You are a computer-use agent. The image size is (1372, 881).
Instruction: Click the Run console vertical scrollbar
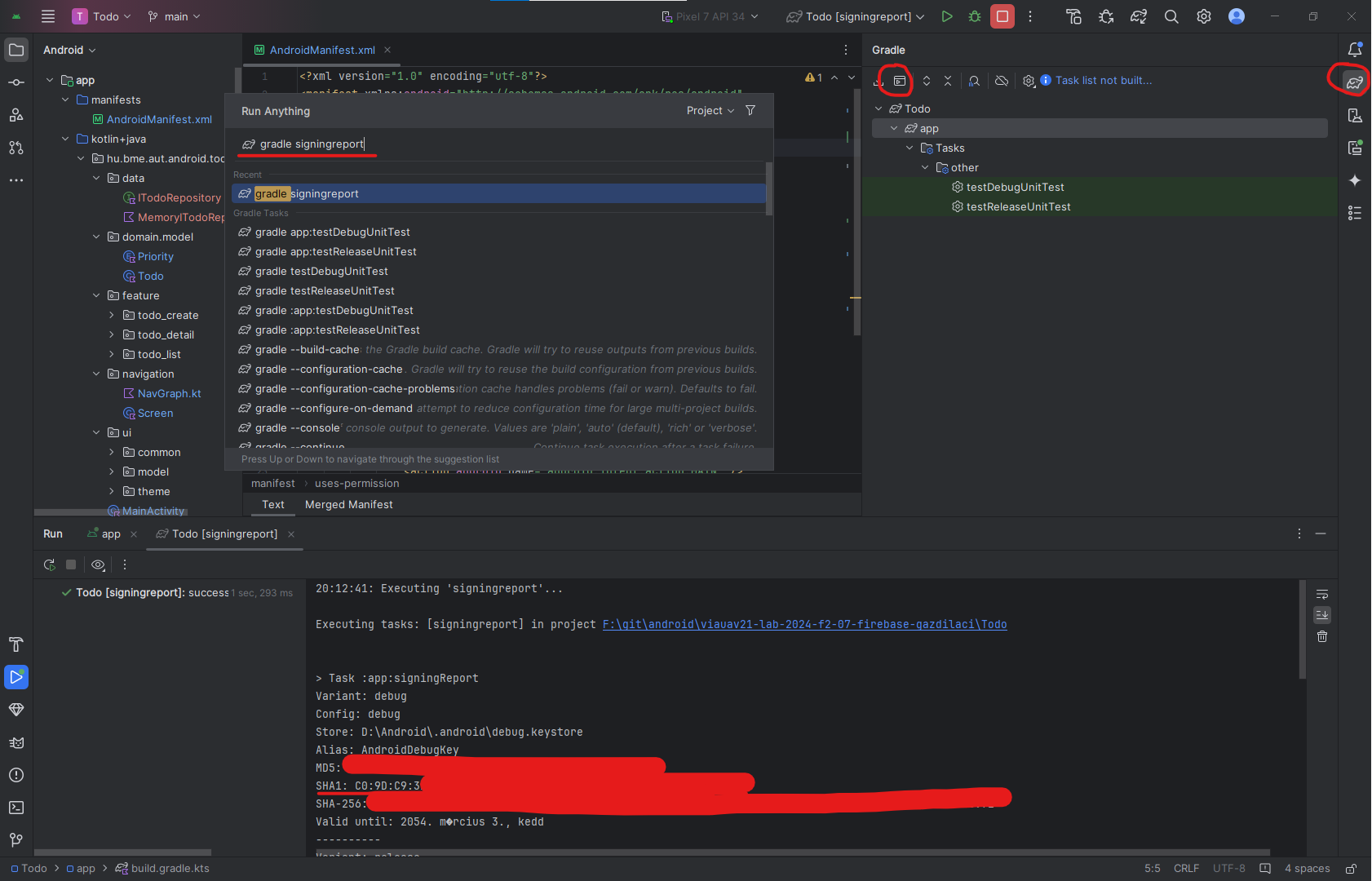tap(1303, 629)
